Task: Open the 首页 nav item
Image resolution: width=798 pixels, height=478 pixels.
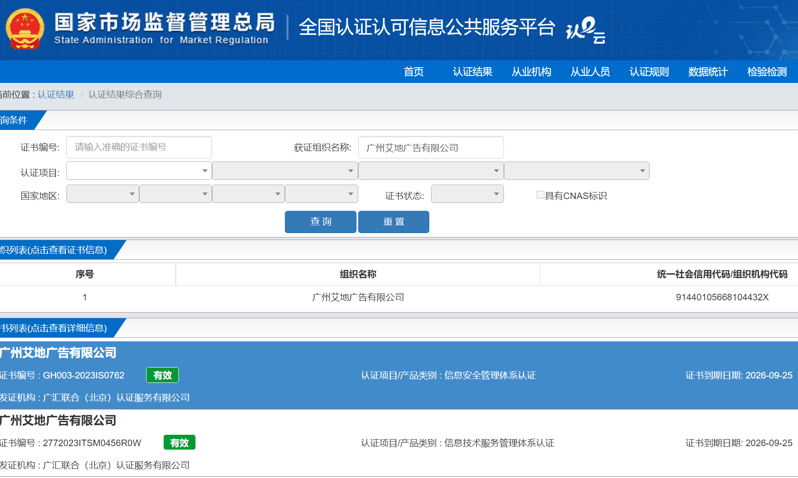Action: [x=413, y=72]
